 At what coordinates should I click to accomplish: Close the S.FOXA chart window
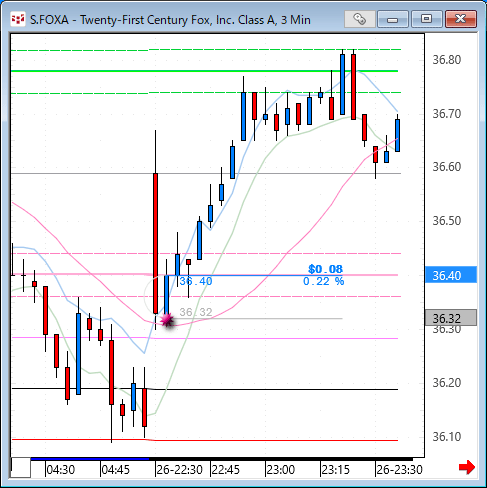[461, 19]
